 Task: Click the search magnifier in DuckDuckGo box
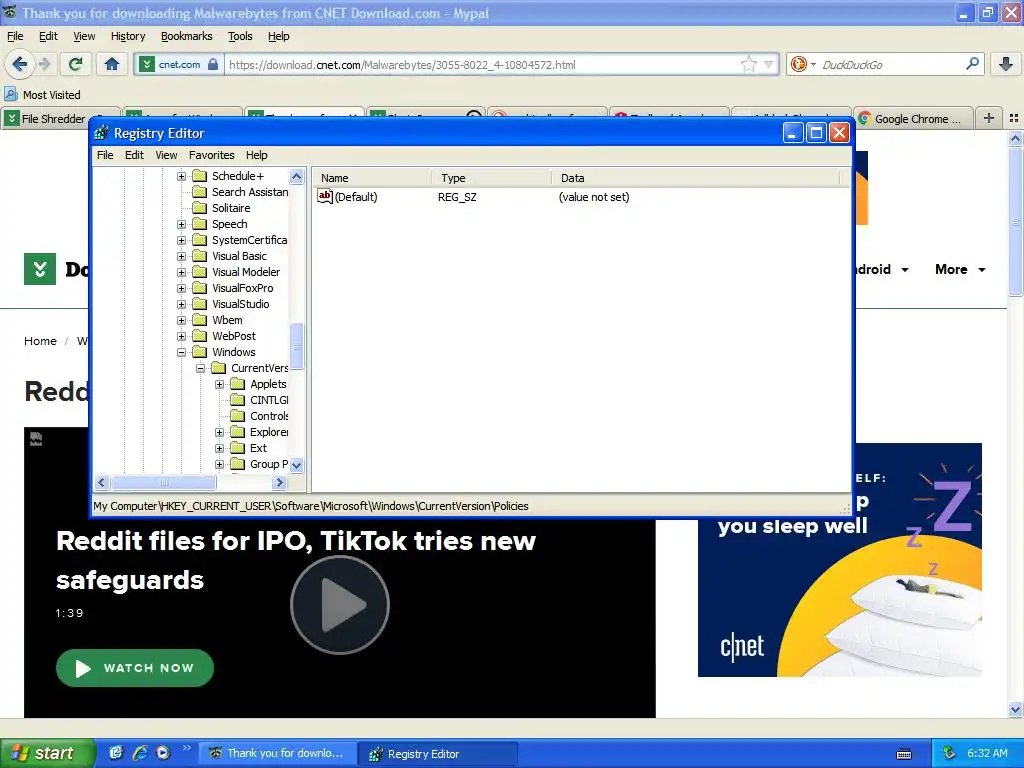[x=972, y=64]
